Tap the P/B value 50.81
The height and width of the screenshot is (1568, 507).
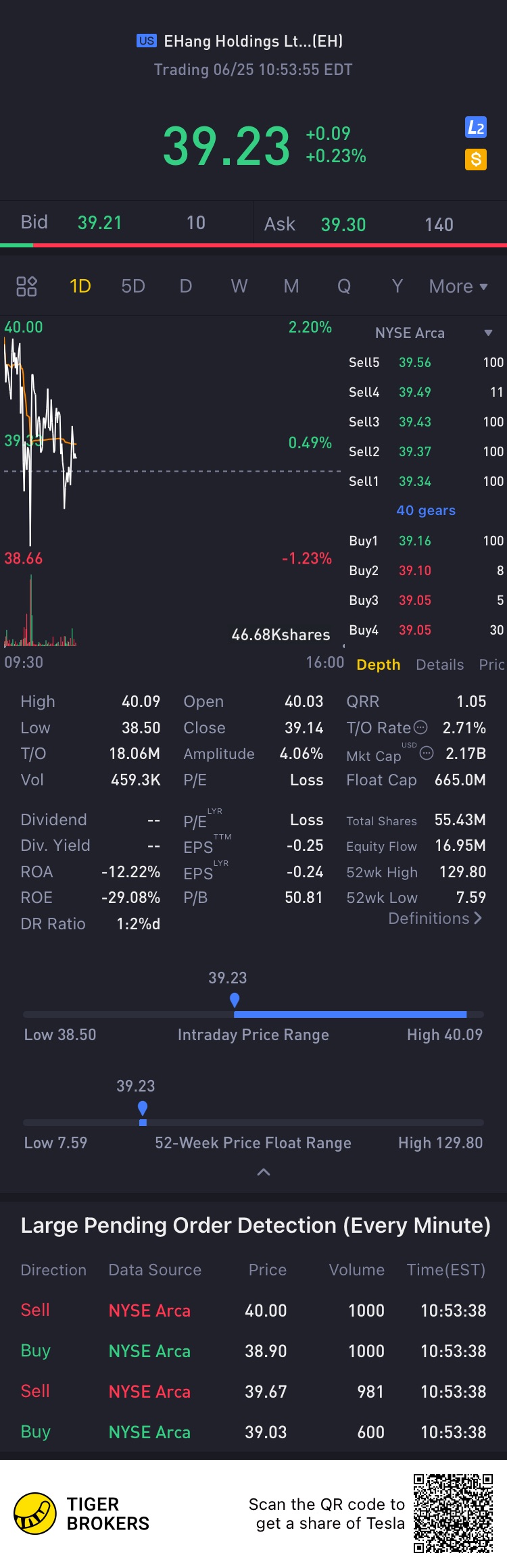[304, 897]
